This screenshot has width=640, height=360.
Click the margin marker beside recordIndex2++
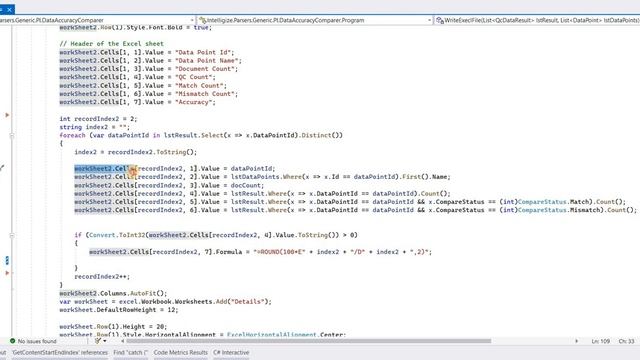coord(7,273)
